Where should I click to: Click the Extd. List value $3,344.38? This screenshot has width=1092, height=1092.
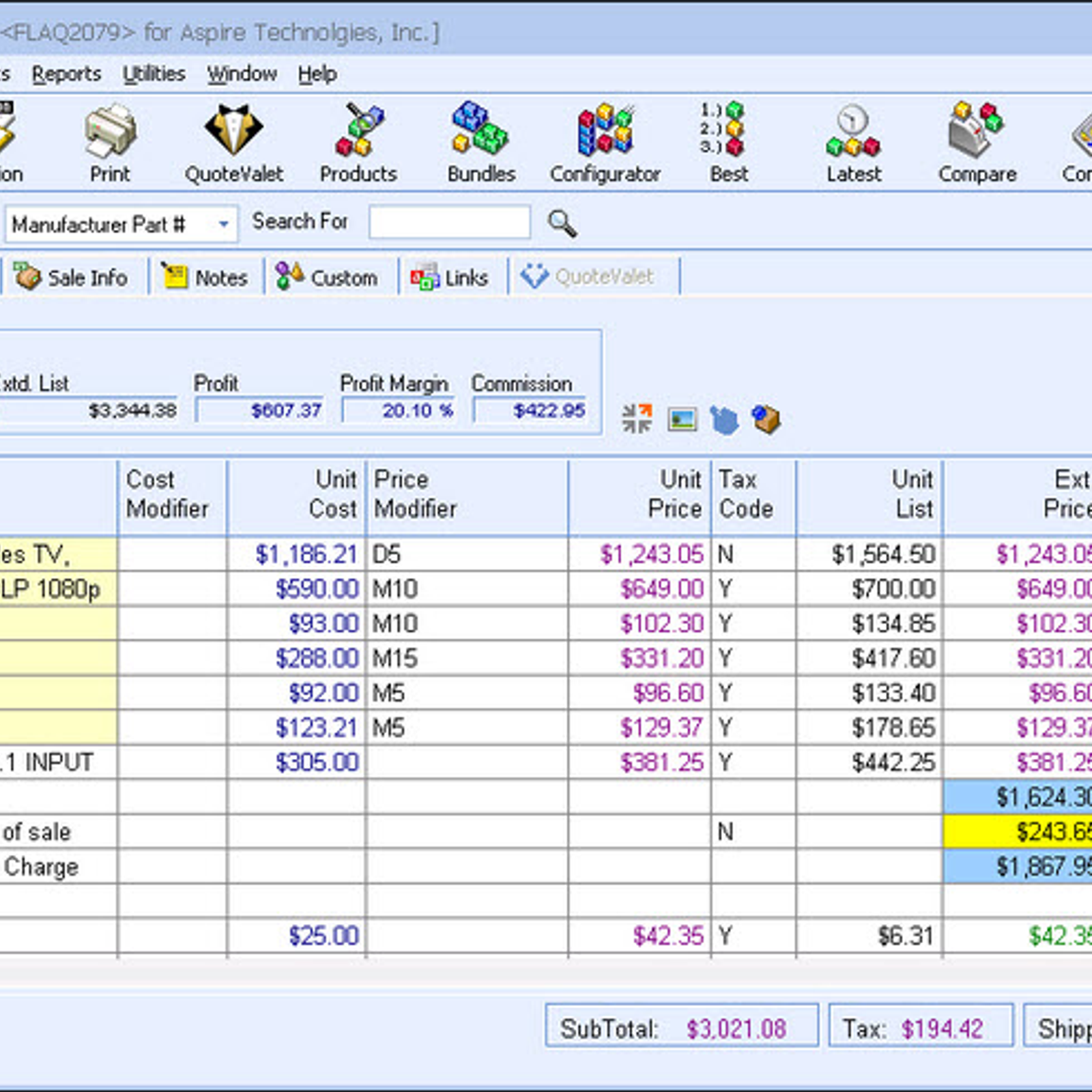pos(89,410)
